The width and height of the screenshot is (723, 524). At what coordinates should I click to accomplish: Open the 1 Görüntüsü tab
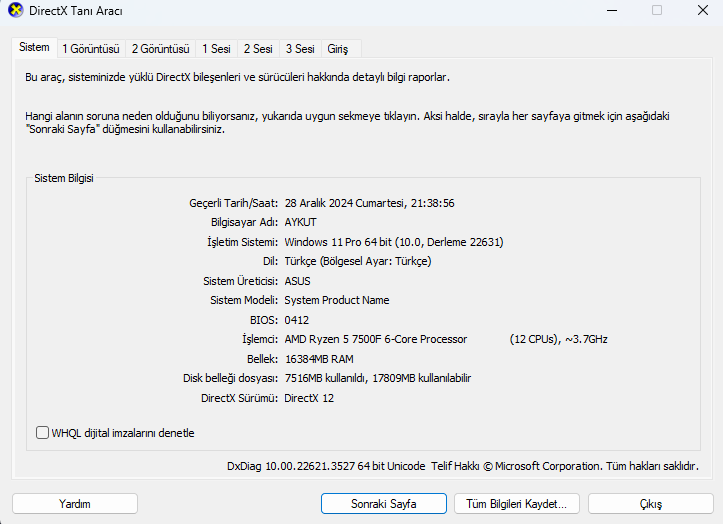coord(91,49)
